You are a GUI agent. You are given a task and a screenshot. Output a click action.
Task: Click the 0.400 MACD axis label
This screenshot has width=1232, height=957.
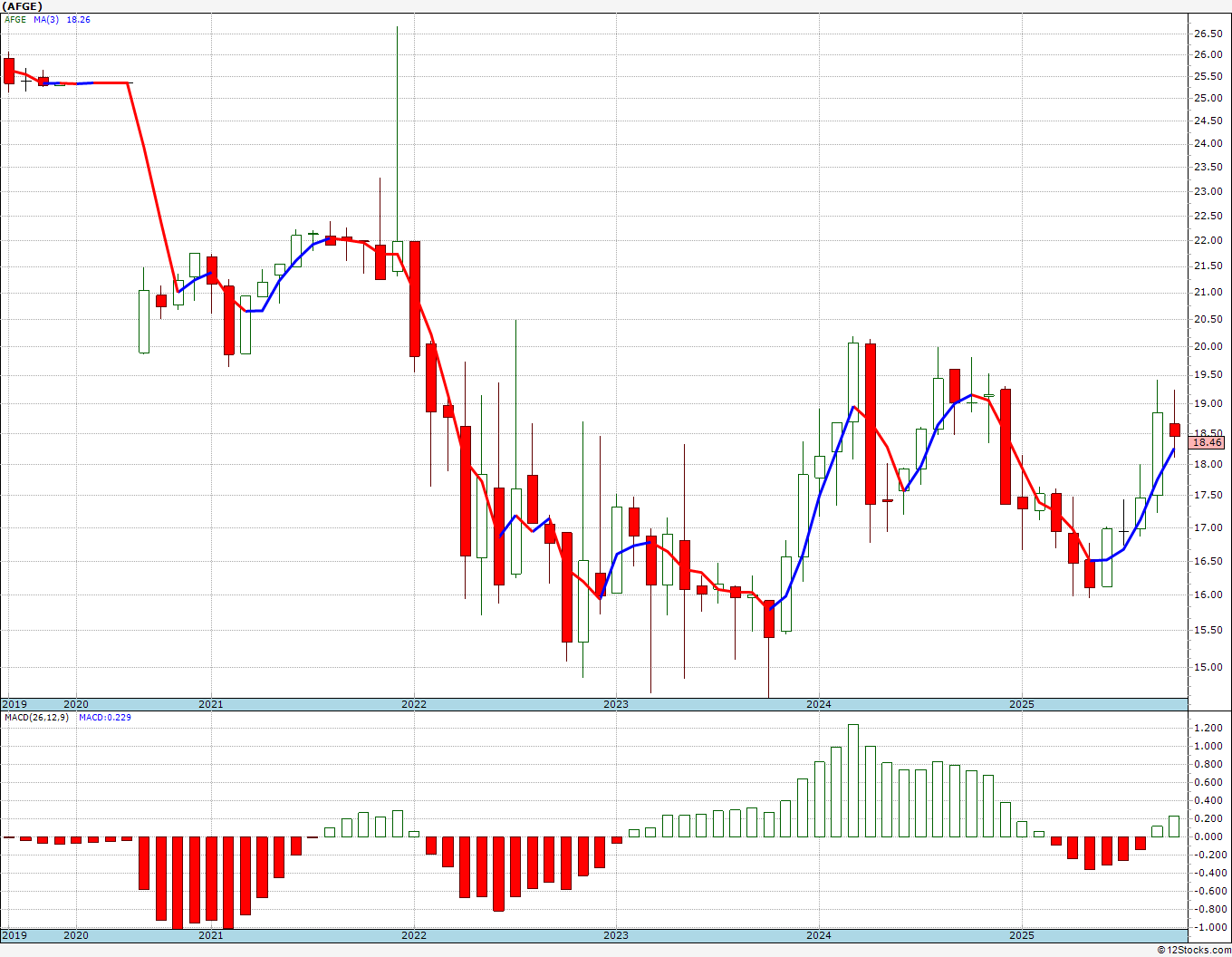point(1208,800)
